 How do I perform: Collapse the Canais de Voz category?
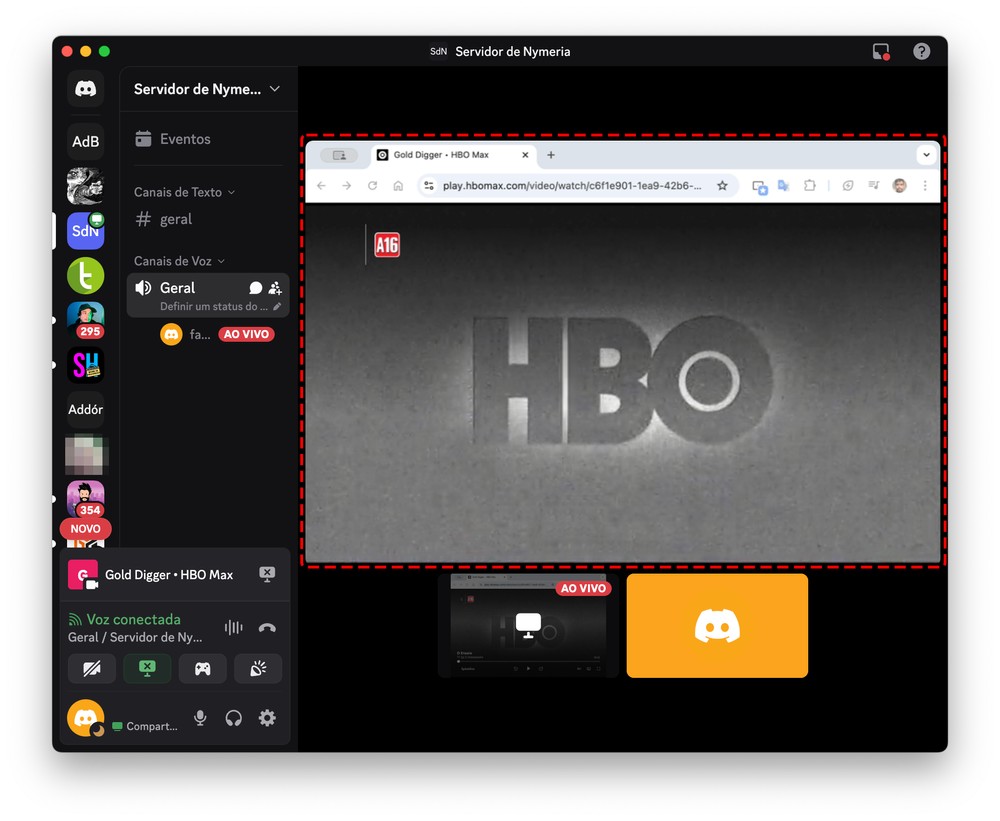(179, 261)
